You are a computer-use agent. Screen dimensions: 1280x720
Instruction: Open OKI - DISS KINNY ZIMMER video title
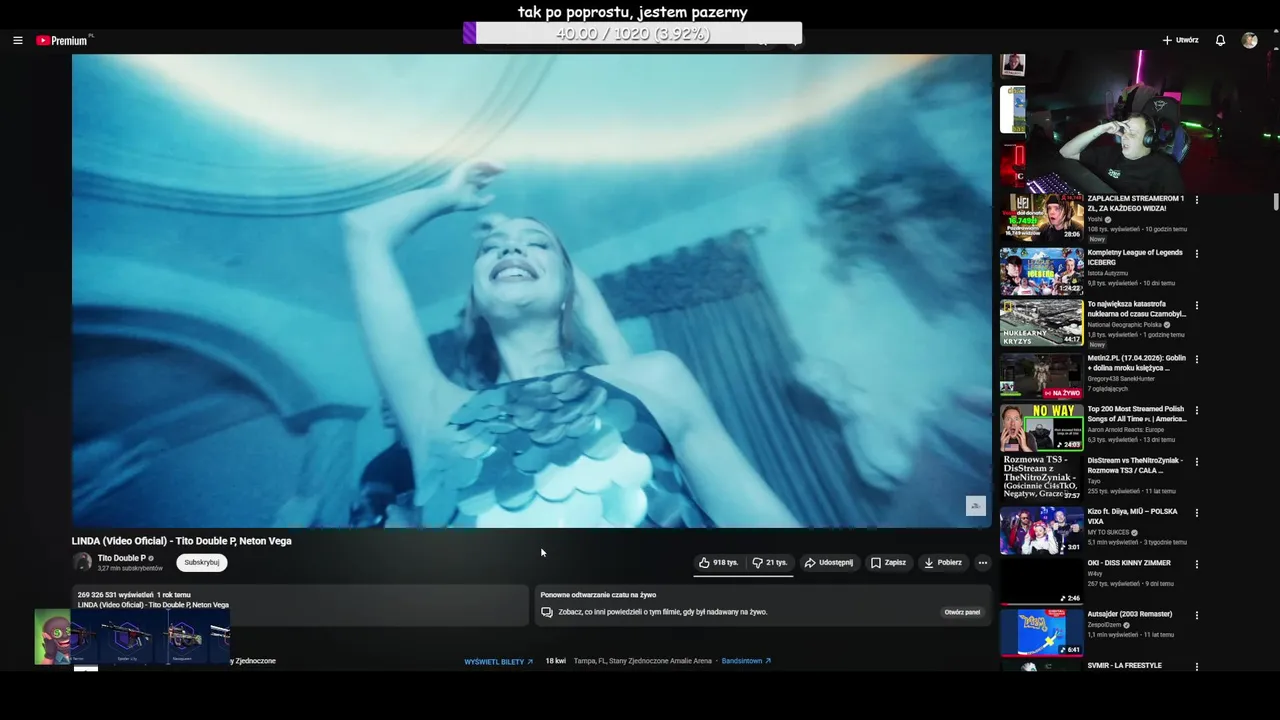click(1129, 563)
